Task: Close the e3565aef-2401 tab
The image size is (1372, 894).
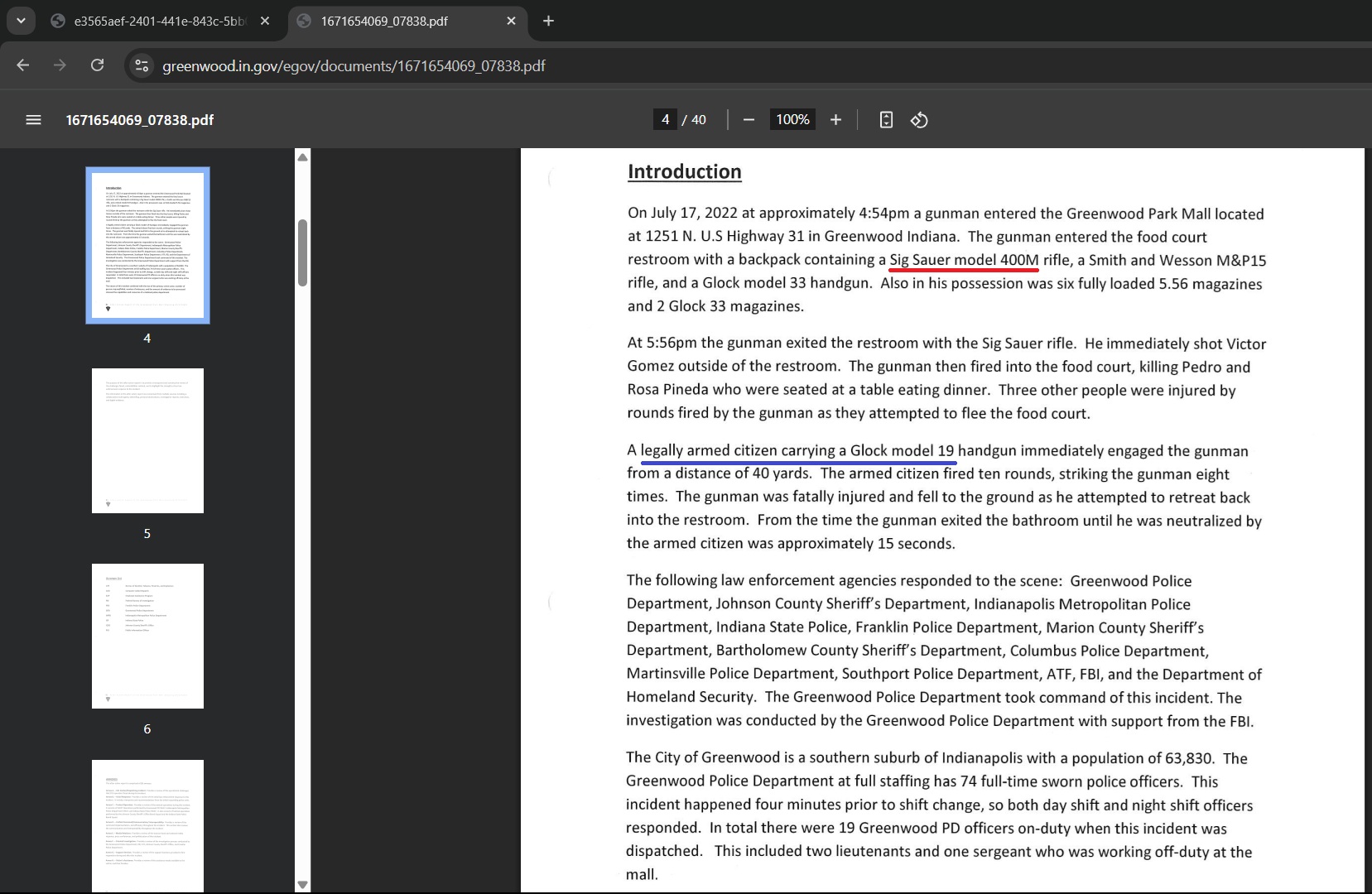Action: click(265, 22)
